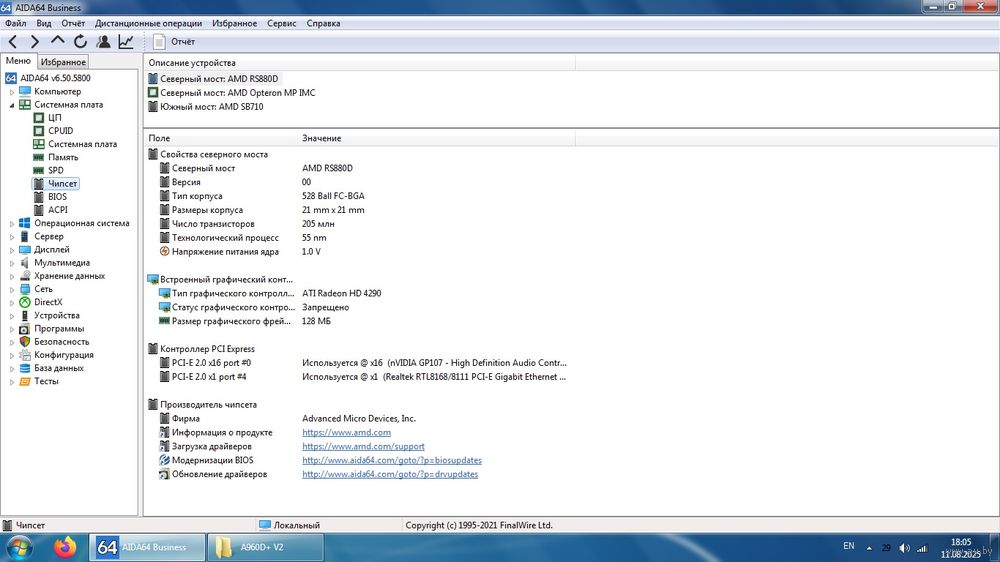Expand the Хранение данных node
Image resolution: width=1000 pixels, height=562 pixels.
[11, 276]
